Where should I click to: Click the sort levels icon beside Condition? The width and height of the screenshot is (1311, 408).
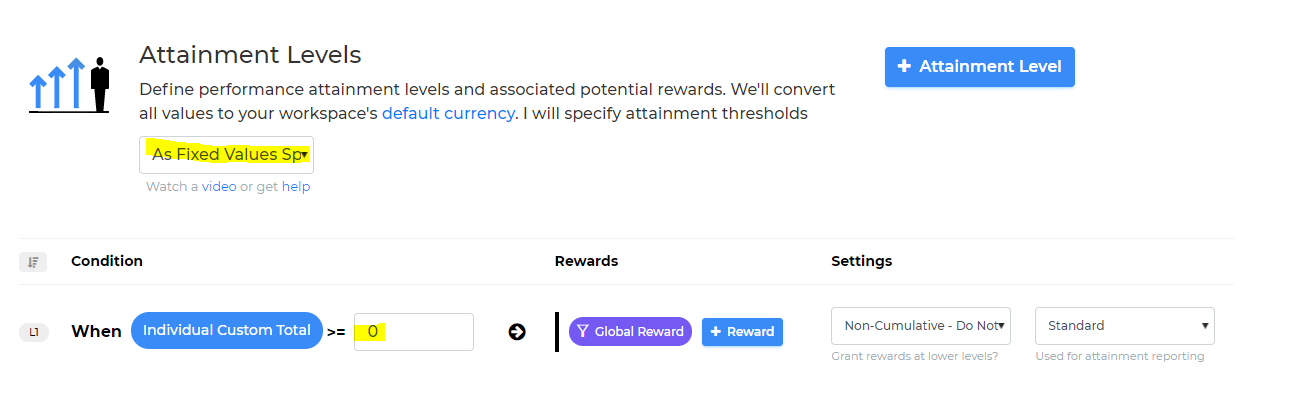coord(33,262)
